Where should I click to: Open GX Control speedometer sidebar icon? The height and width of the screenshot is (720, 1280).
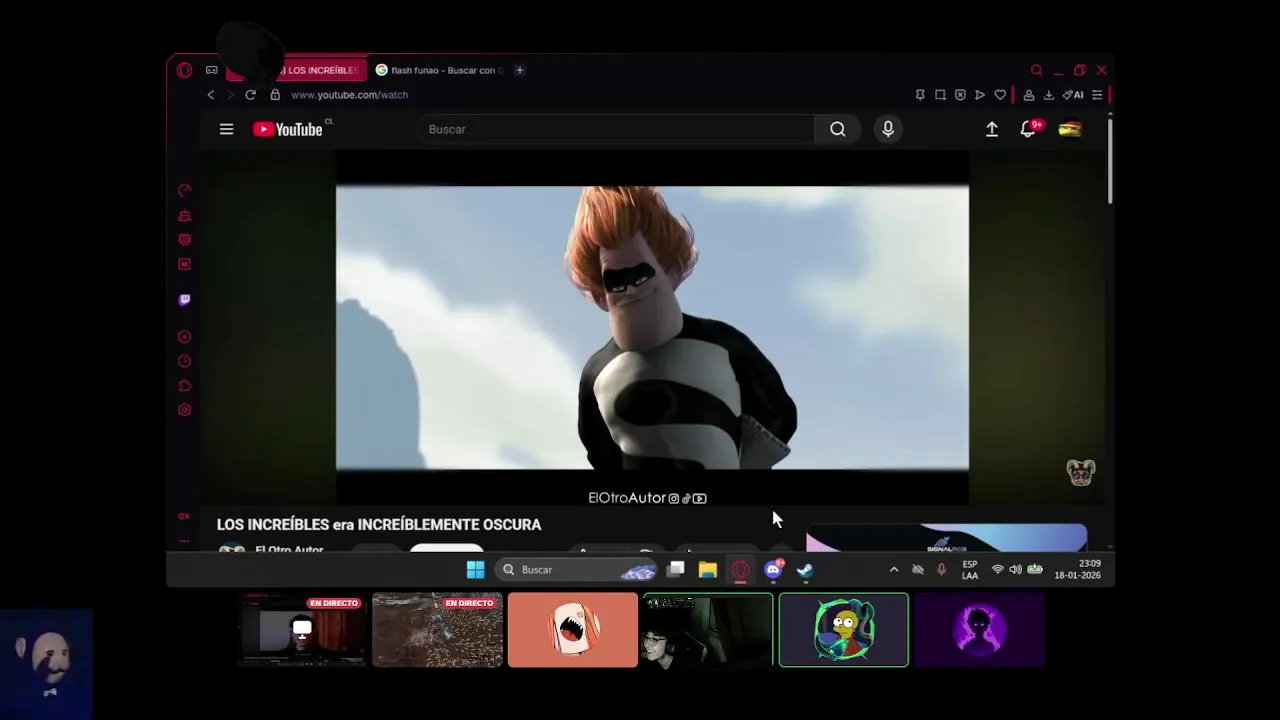click(184, 190)
